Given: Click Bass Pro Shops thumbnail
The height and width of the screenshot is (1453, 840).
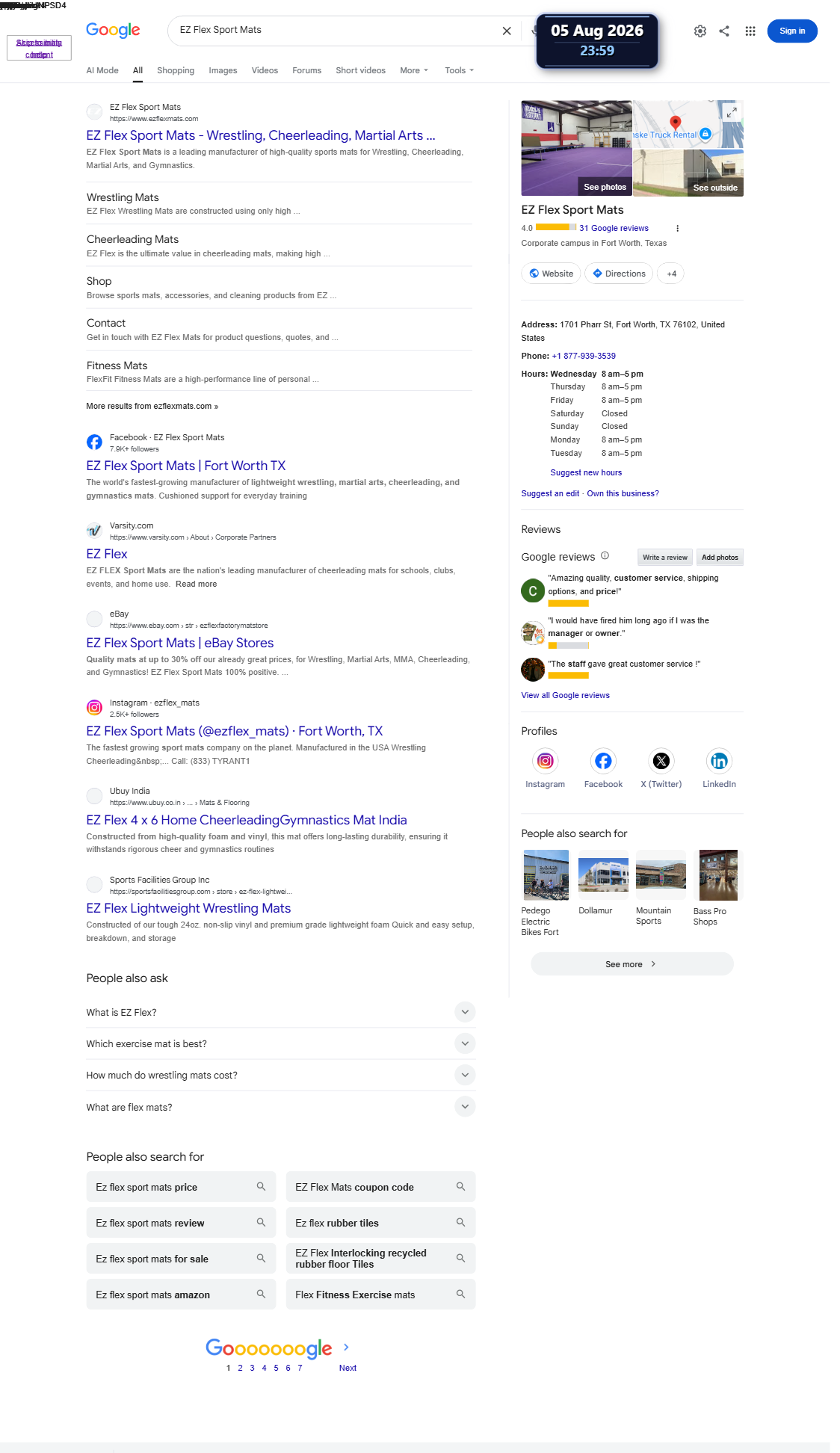Looking at the screenshot, I should click(718, 875).
